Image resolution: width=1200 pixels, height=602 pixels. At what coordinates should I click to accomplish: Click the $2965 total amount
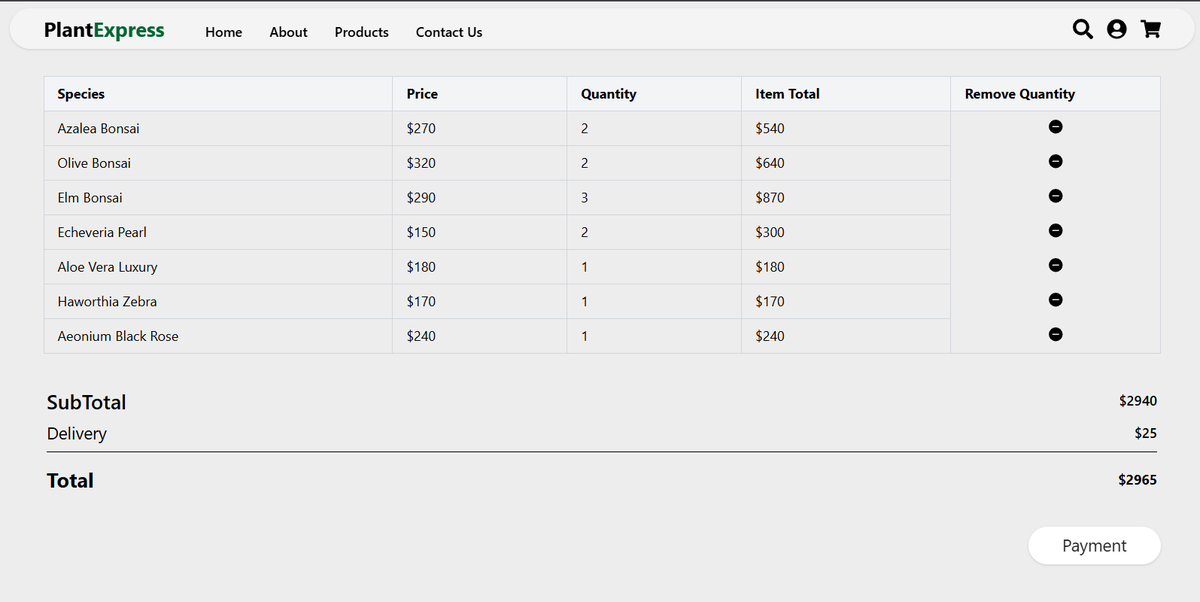click(1137, 480)
